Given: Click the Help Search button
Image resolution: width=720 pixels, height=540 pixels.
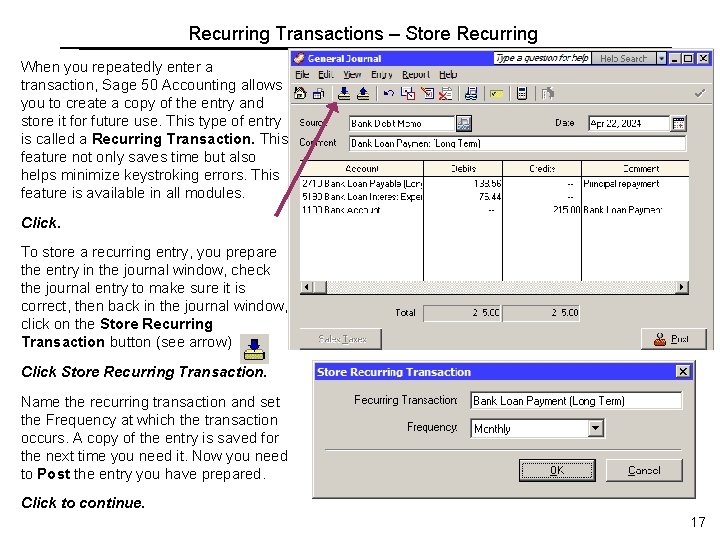Looking at the screenshot, I should (x=623, y=58).
